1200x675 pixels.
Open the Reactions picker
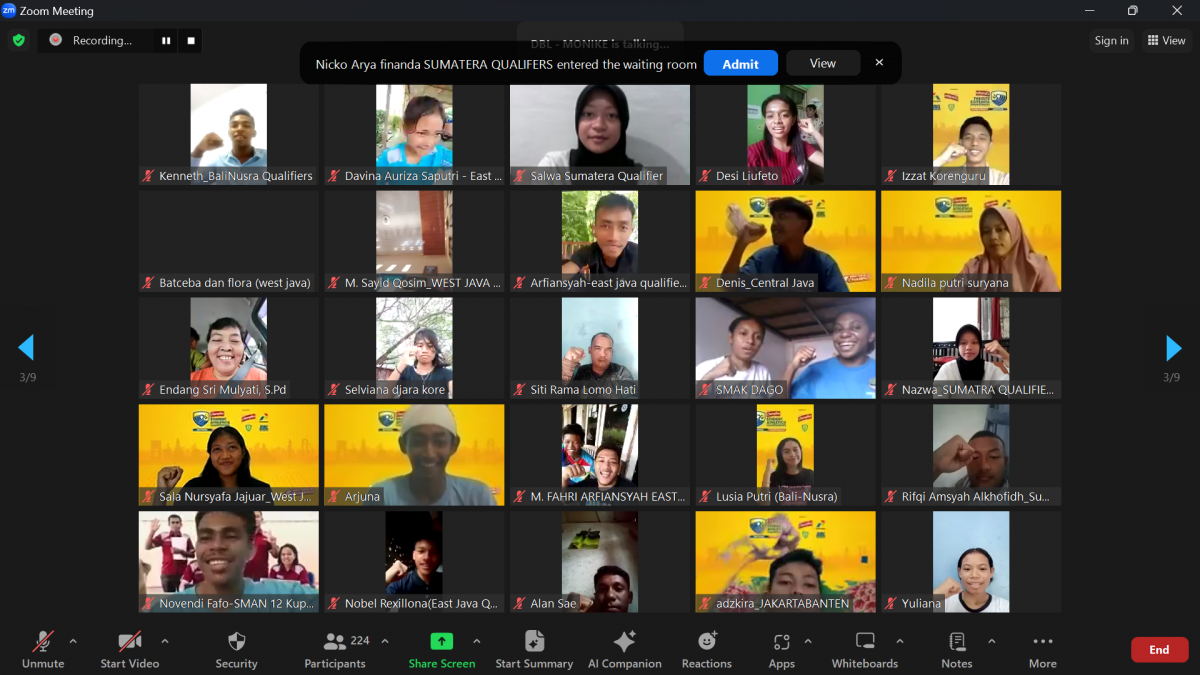706,649
